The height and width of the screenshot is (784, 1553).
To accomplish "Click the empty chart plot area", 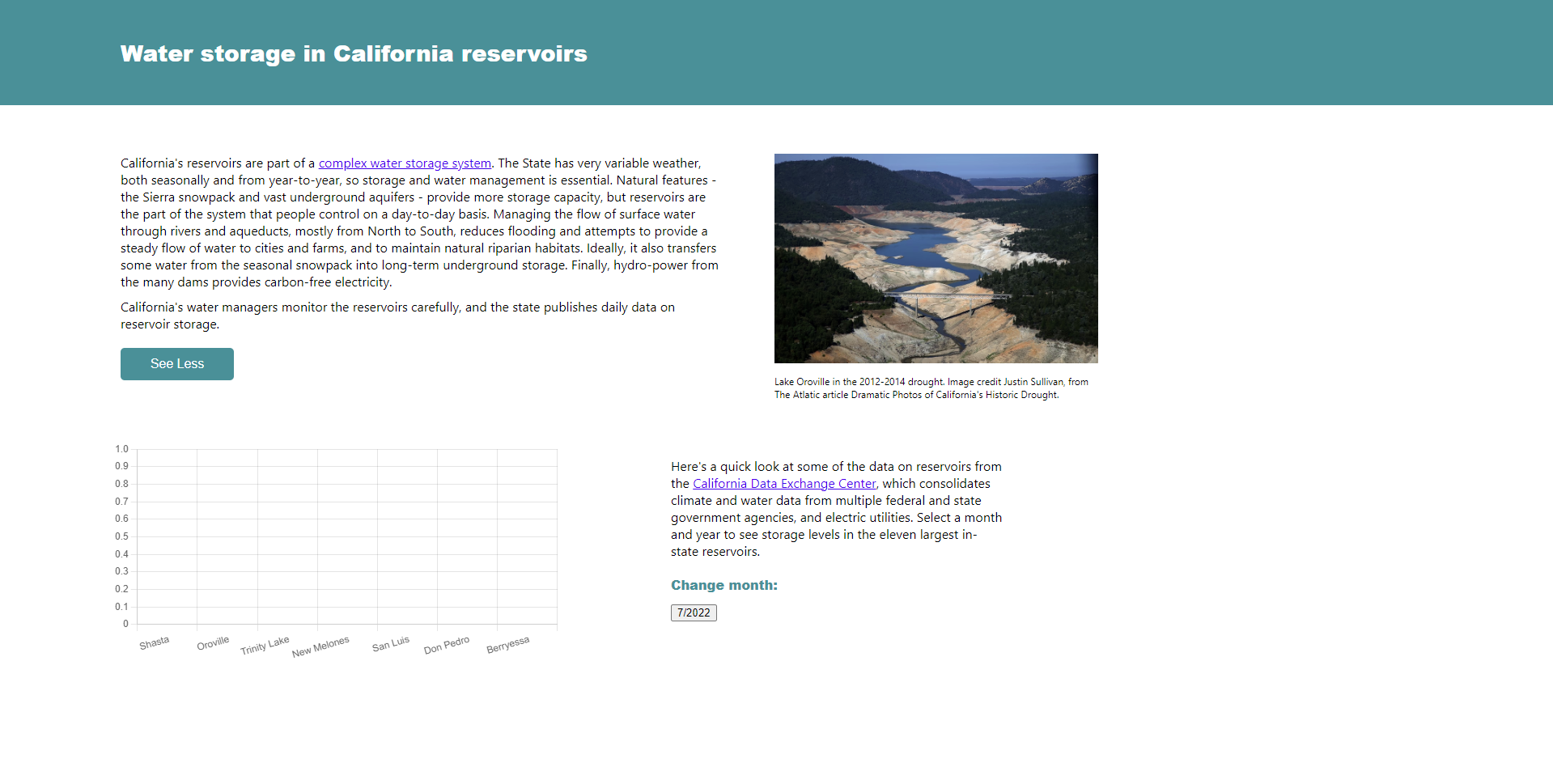I will [x=348, y=534].
